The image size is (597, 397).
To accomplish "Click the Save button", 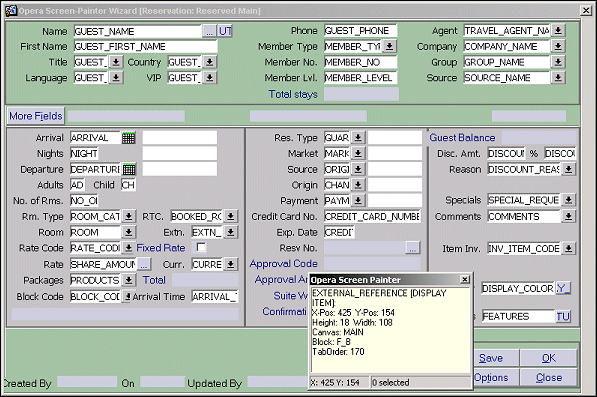I will click(490, 358).
